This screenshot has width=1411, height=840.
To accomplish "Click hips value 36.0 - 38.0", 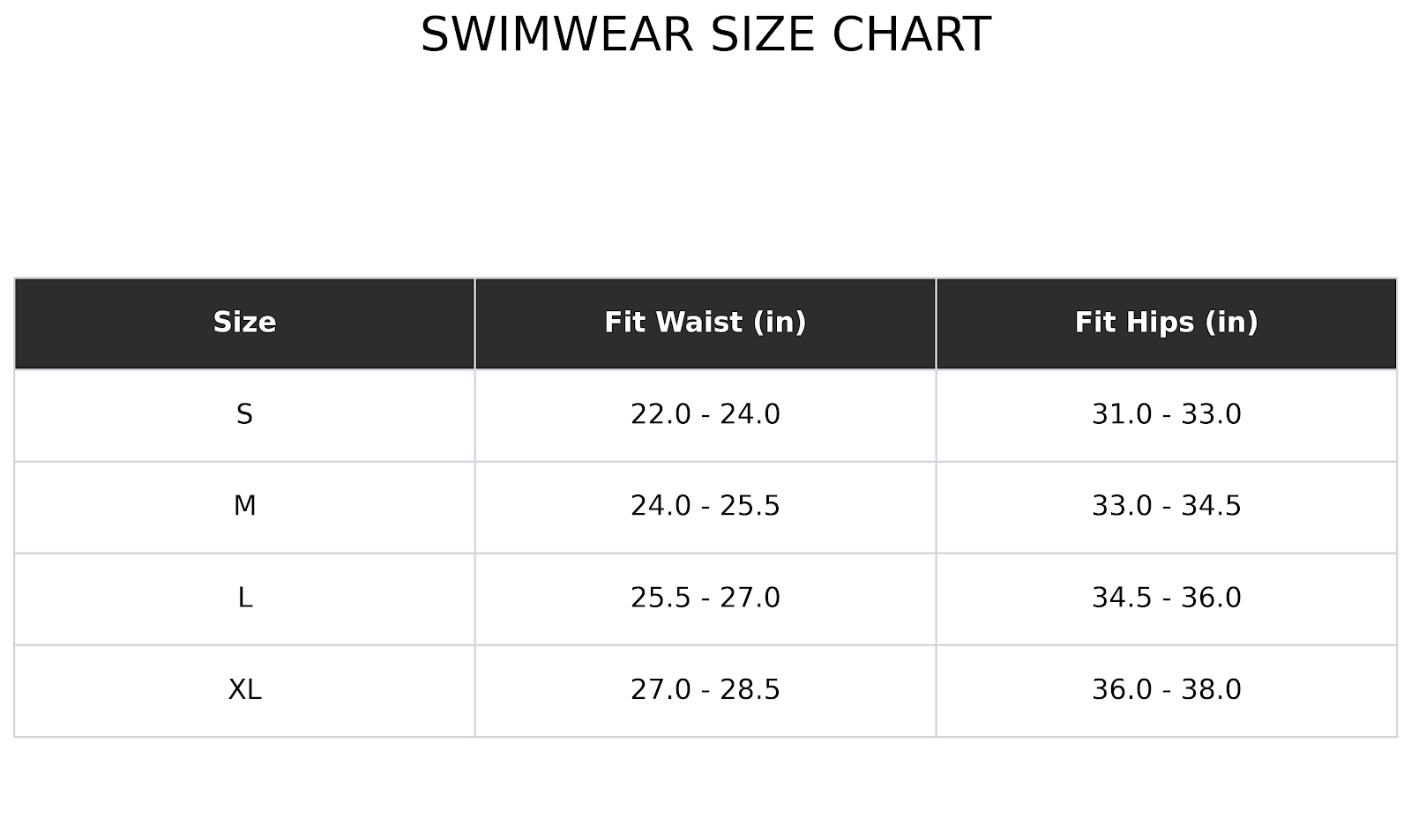I will coord(1166,689).
